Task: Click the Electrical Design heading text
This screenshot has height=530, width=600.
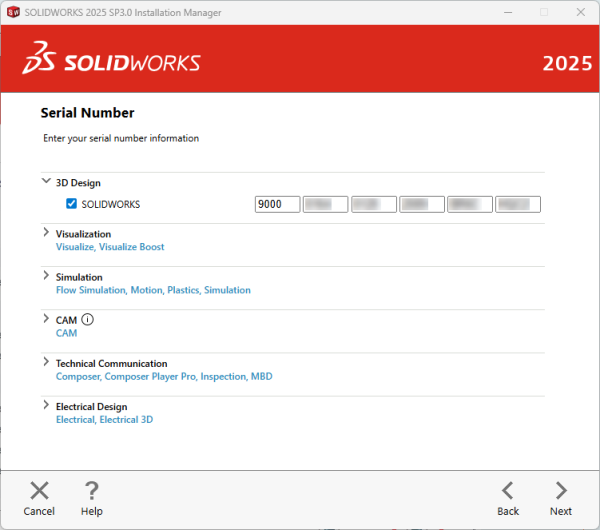Action: point(91,406)
